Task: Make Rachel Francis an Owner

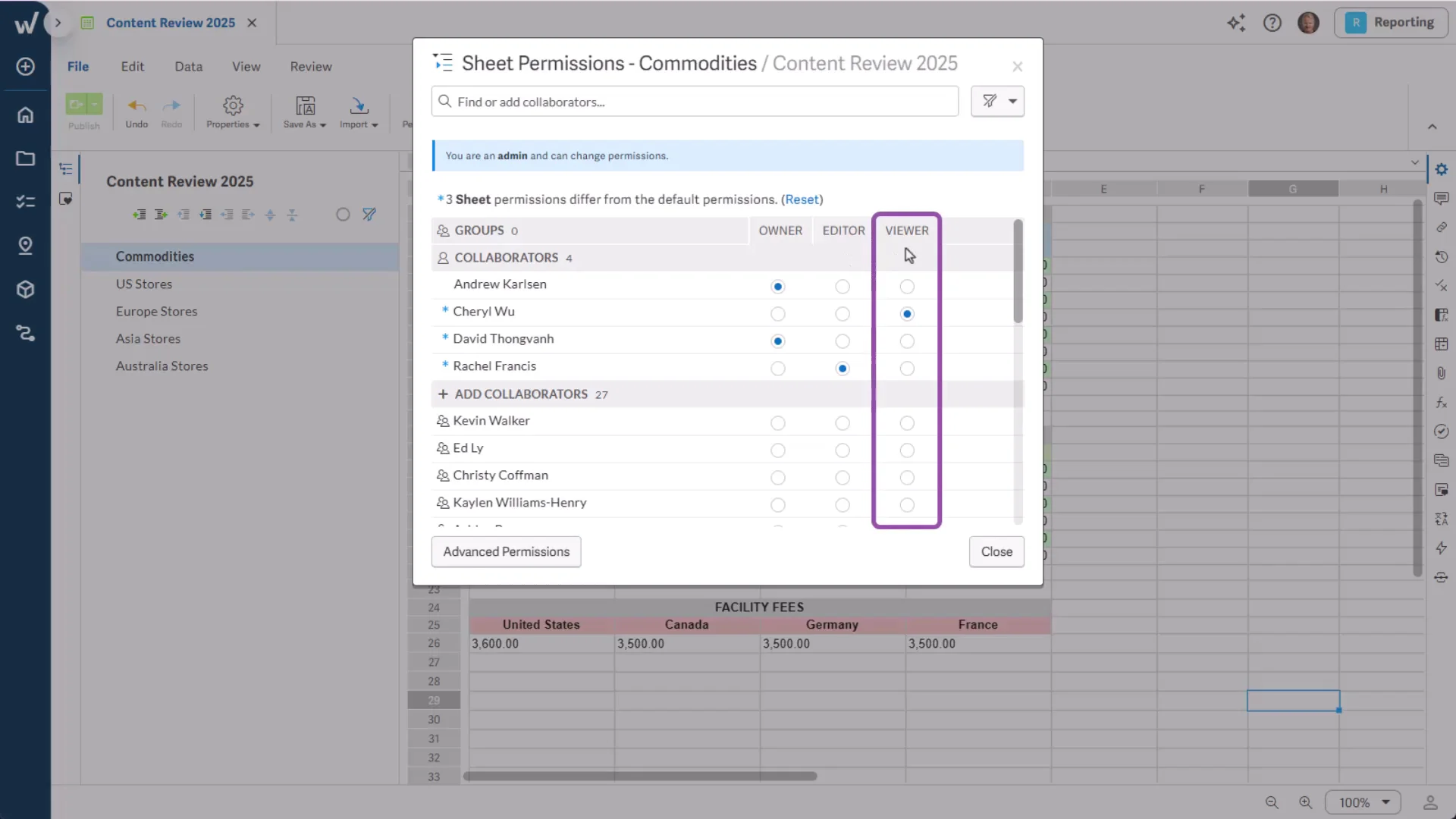Action: [x=778, y=369]
